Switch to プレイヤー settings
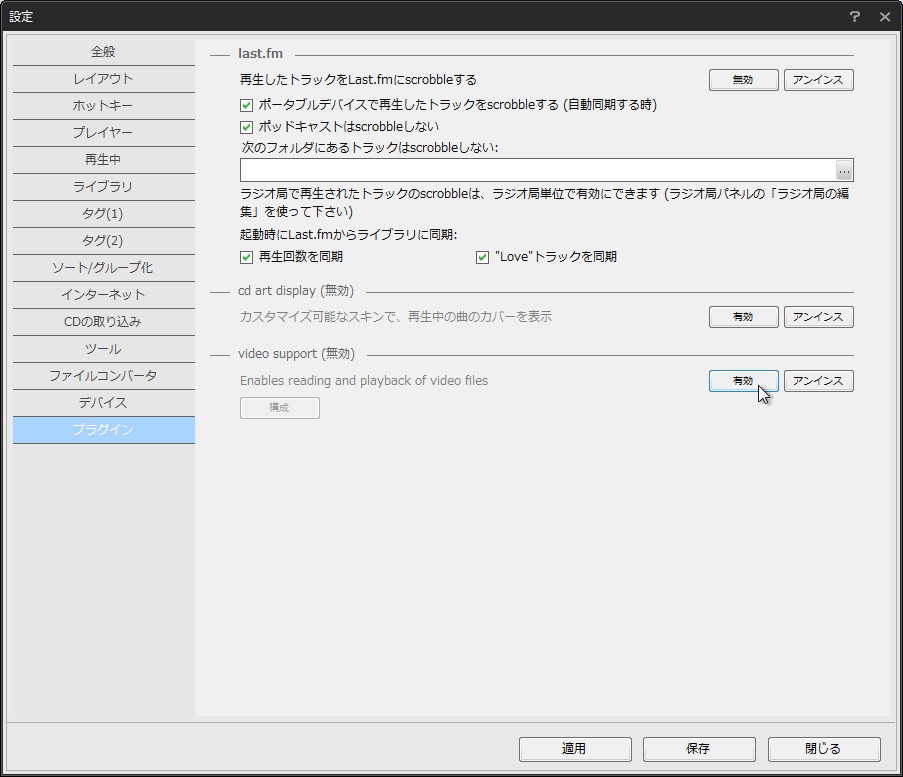The height and width of the screenshot is (777, 903). tap(103, 132)
